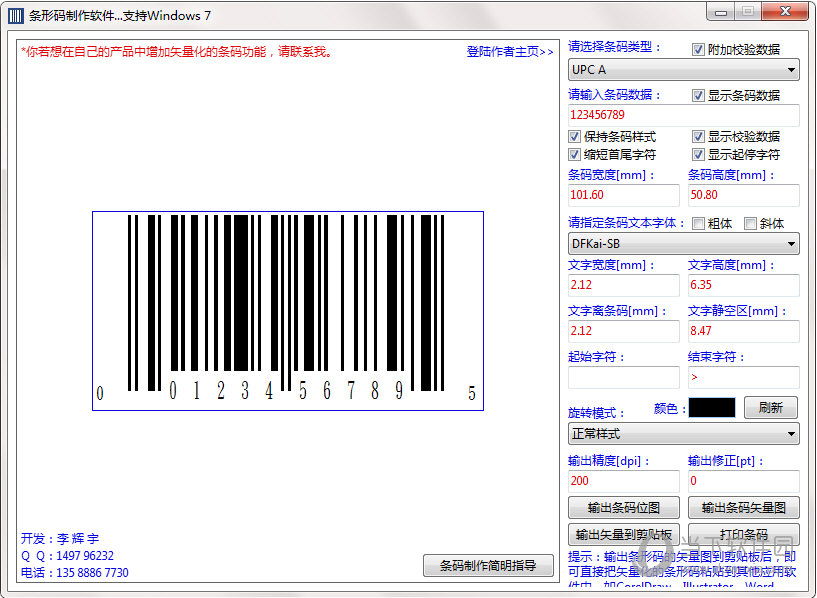Click 输出矢量到剪贴板 button

[x=624, y=534]
